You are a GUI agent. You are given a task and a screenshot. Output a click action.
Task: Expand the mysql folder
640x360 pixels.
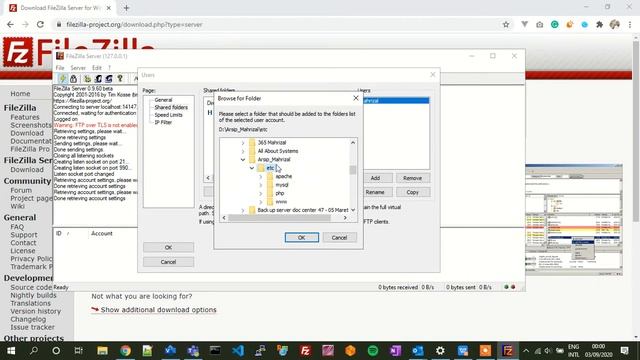coord(260,185)
